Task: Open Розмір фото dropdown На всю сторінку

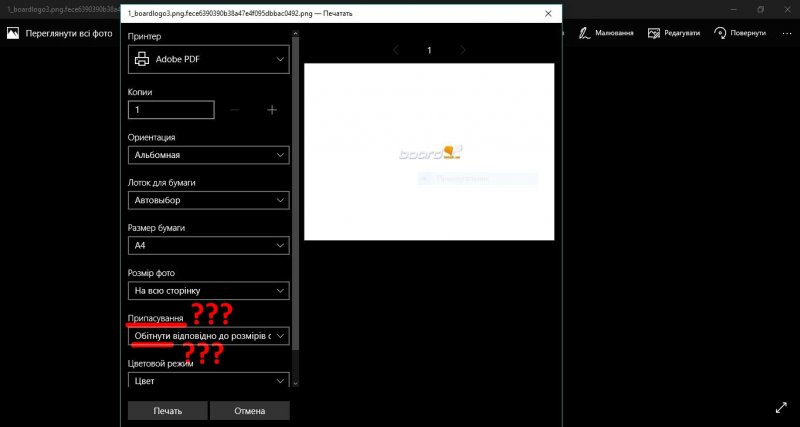Action: tap(209, 291)
